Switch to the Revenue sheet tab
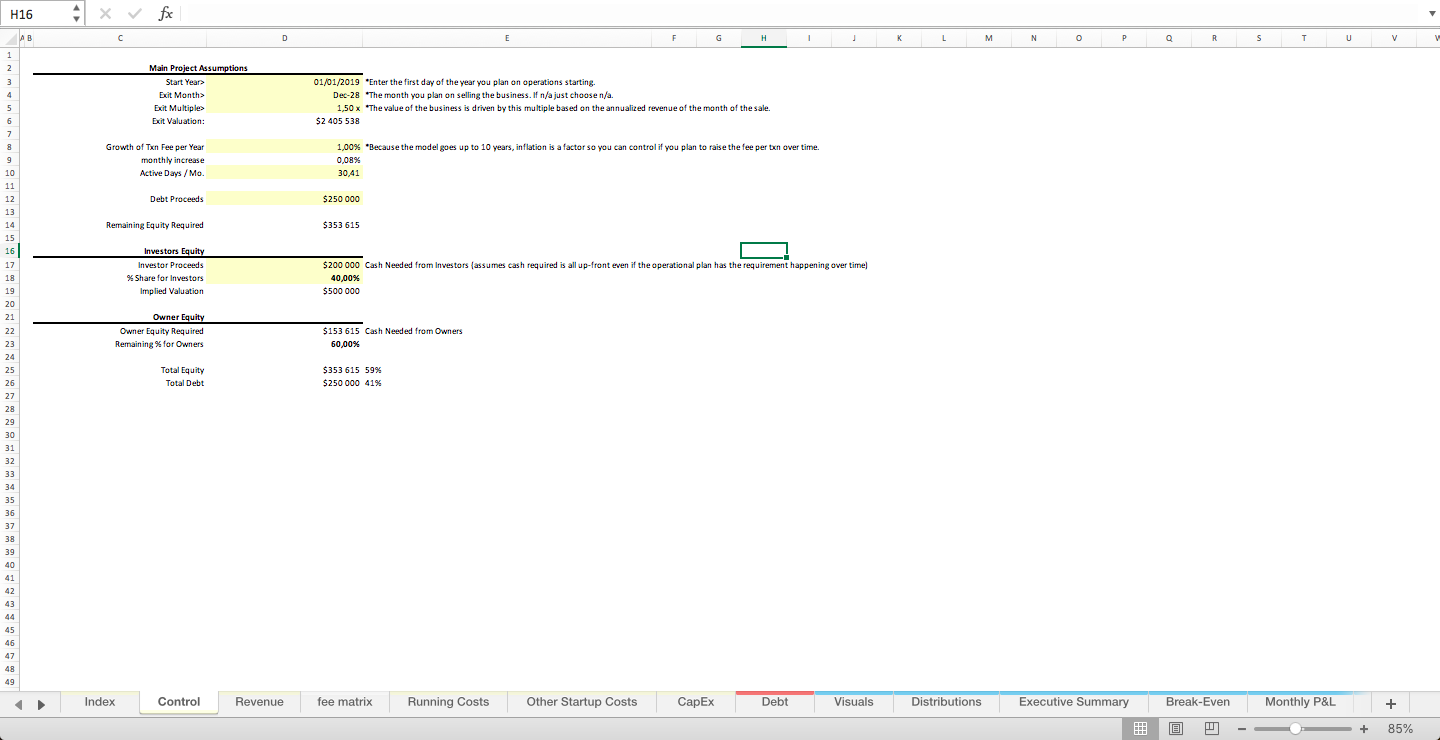Image resolution: width=1440 pixels, height=740 pixels. [258, 702]
